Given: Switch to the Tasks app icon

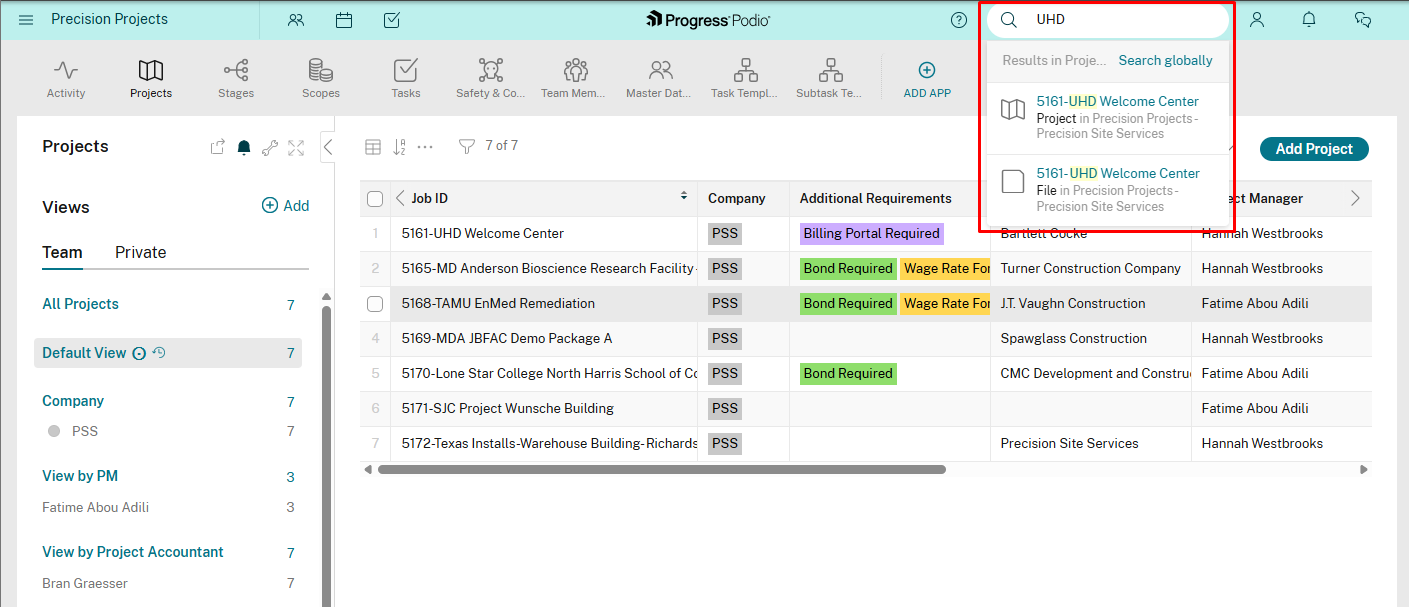Looking at the screenshot, I should pos(405,70).
